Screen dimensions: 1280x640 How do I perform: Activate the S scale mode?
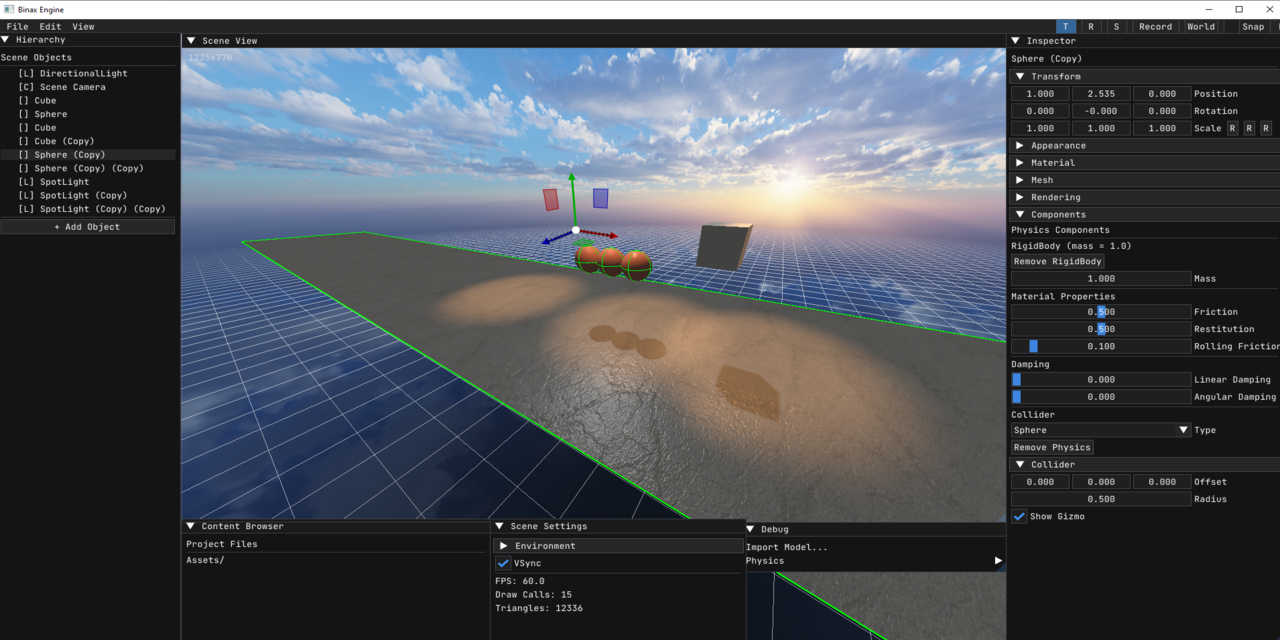1116,27
